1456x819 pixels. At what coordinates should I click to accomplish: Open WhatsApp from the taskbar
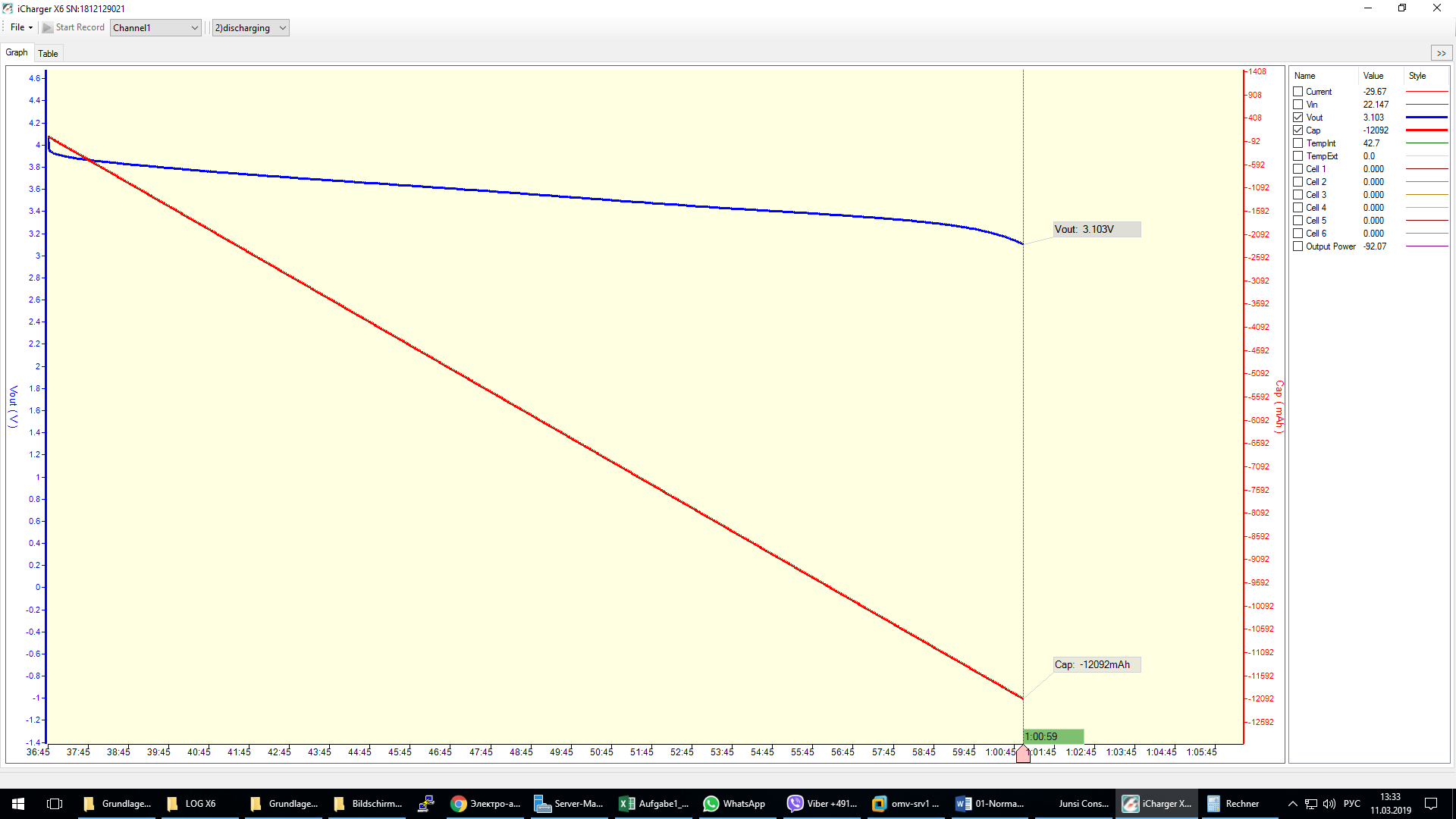tap(711, 804)
